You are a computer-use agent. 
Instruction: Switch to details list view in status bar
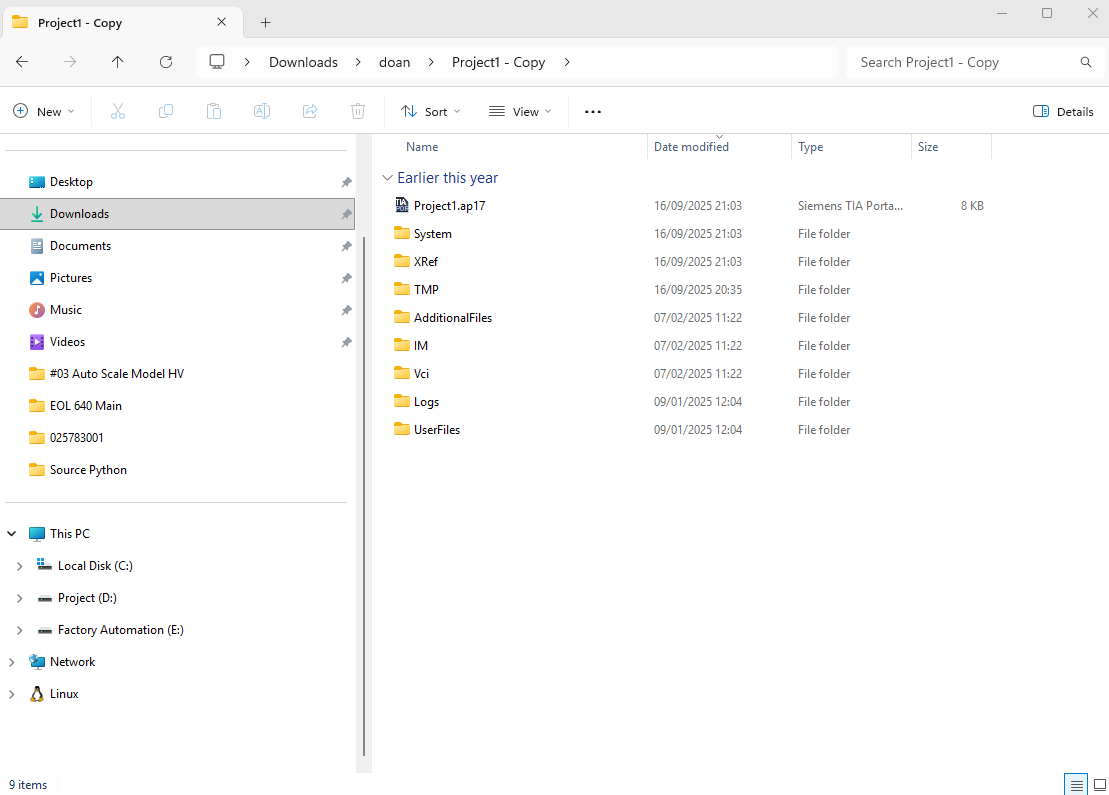tap(1076, 784)
